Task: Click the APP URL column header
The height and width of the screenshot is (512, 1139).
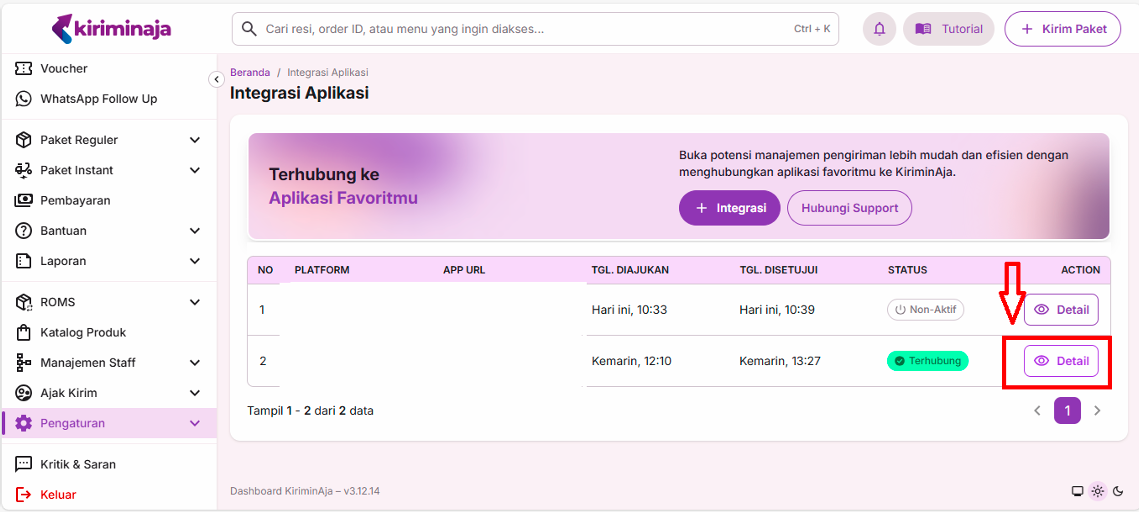Action: (464, 270)
